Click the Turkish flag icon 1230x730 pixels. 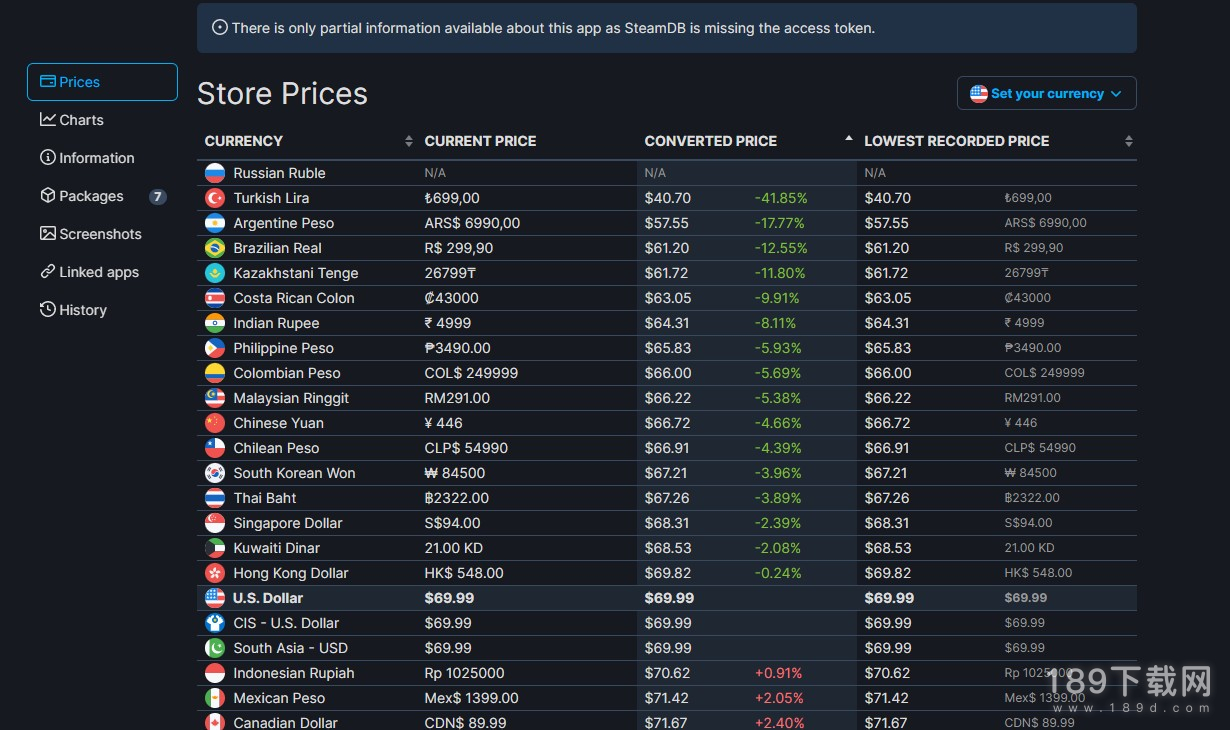[x=215, y=198]
